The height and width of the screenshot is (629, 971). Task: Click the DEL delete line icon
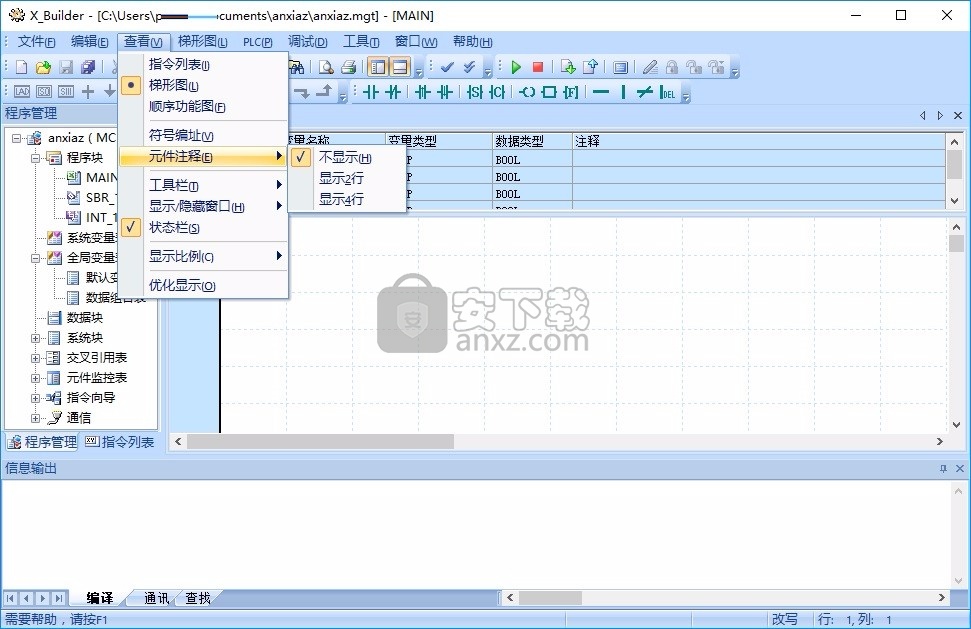coord(668,92)
